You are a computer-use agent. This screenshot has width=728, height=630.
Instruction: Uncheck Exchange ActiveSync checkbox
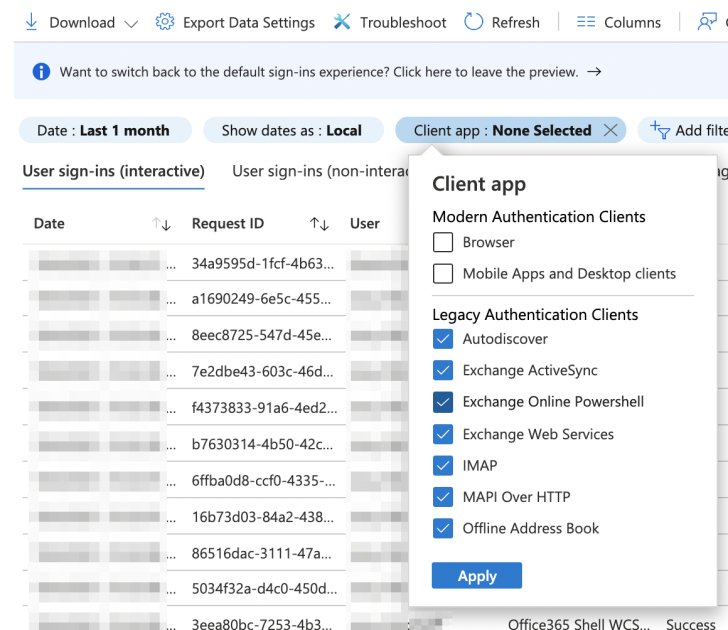[443, 370]
